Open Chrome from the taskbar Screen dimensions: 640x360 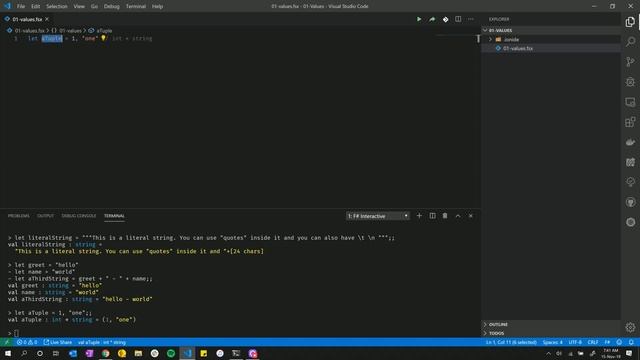[x=106, y=353]
